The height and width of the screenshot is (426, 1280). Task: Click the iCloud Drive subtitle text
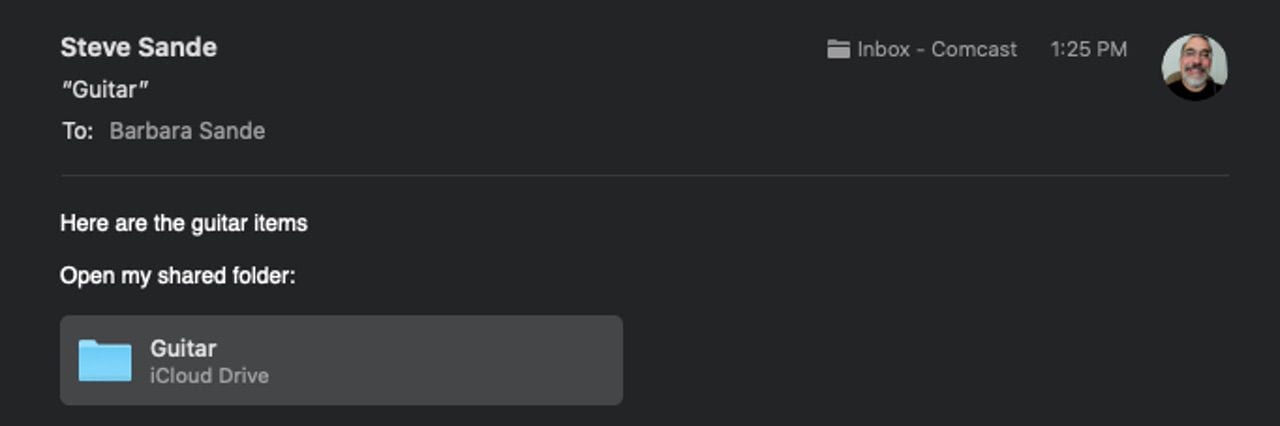pos(209,376)
